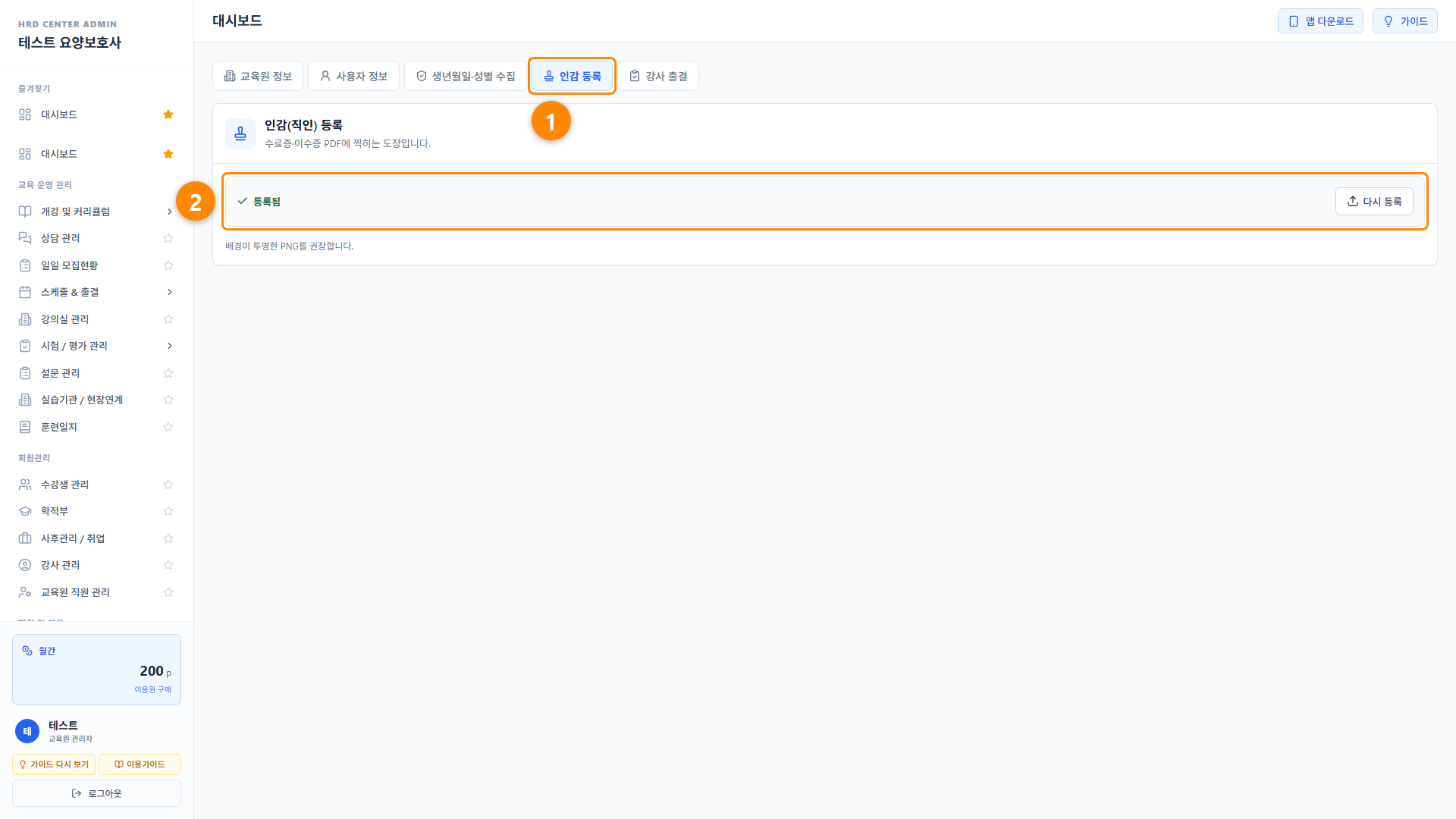Click the blue 테 user avatar
Screen dimensions: 1456x819
point(27,731)
